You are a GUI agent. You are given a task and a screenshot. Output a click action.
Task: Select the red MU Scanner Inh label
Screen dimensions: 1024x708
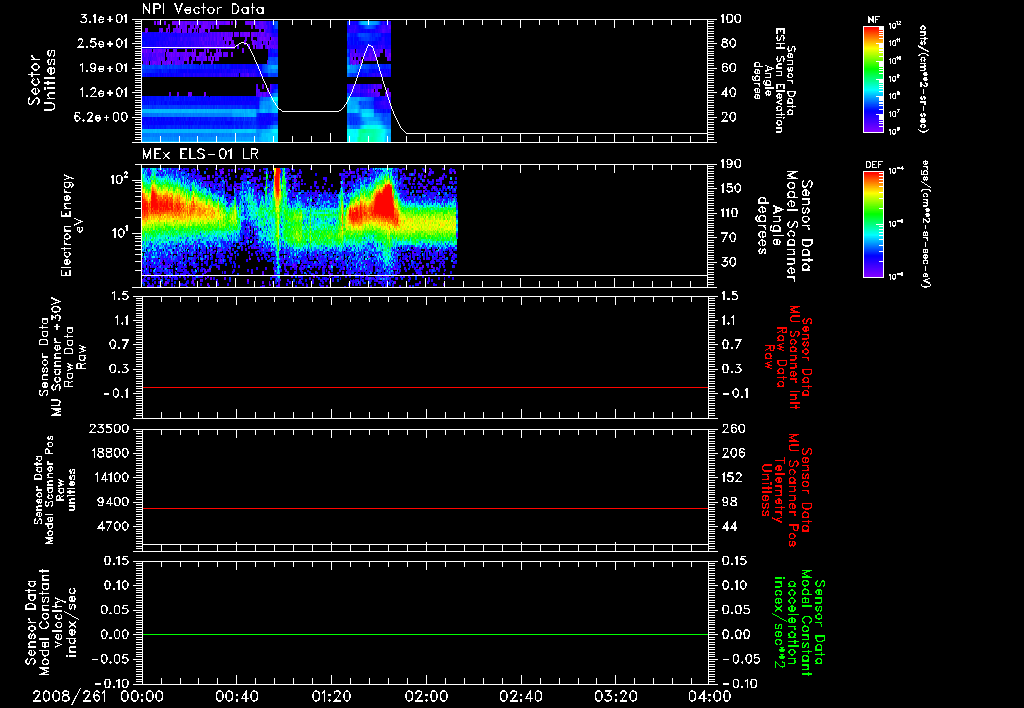pyautogui.click(x=790, y=357)
